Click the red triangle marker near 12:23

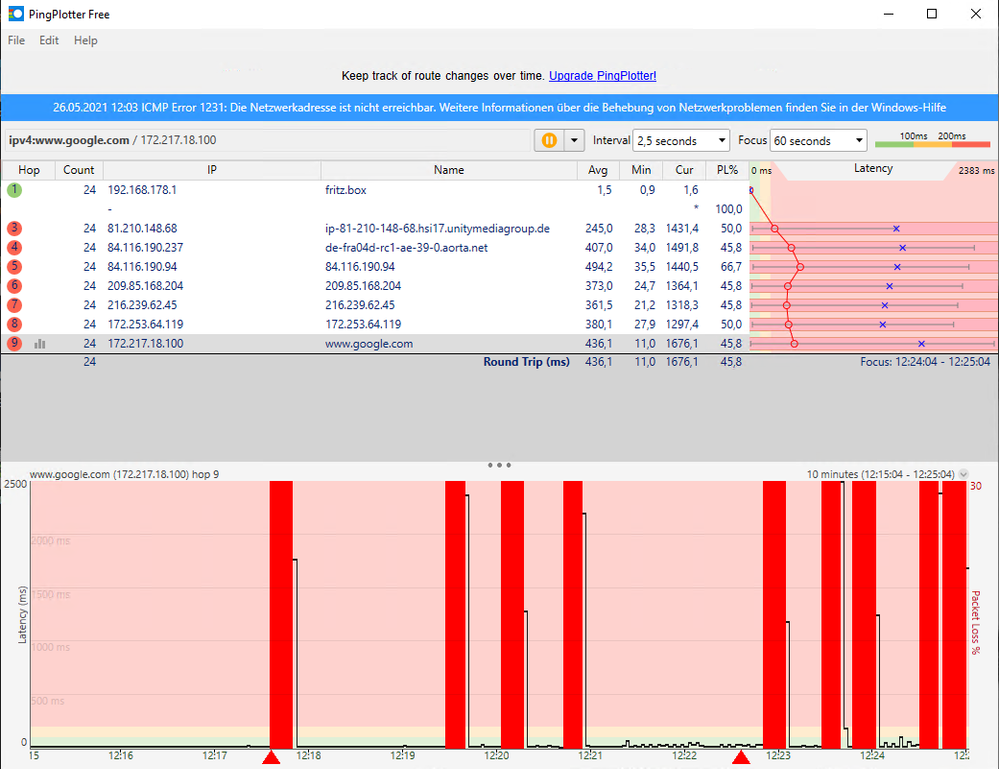point(740,757)
